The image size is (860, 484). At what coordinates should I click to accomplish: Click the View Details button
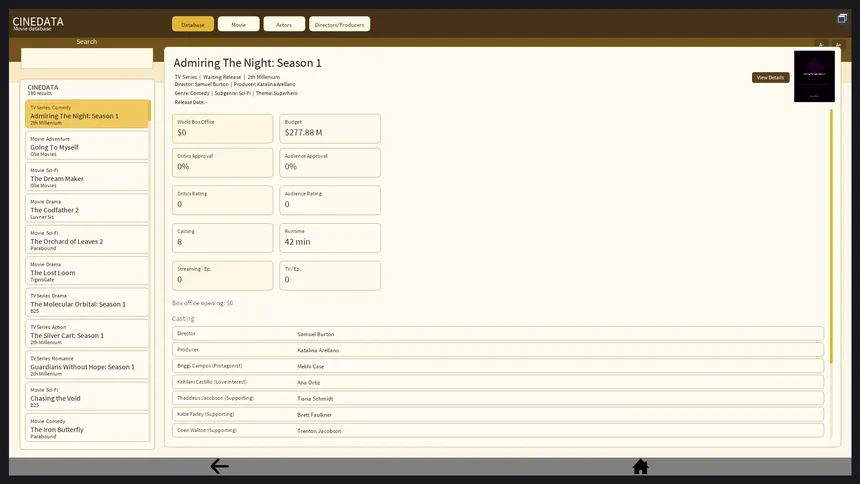point(770,77)
